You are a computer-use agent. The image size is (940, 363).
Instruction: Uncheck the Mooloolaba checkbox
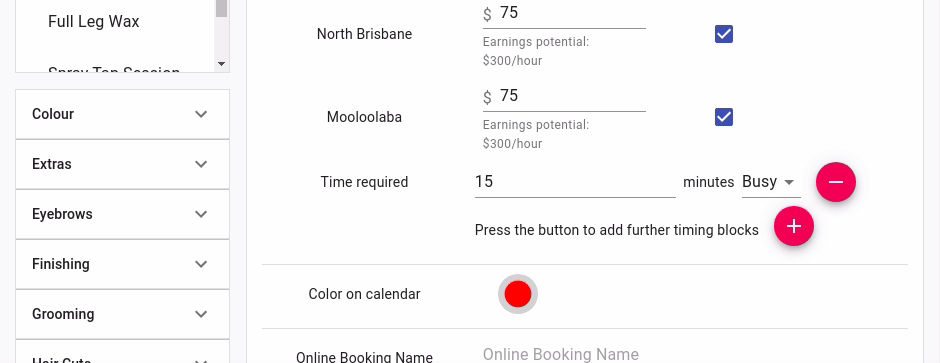(724, 117)
